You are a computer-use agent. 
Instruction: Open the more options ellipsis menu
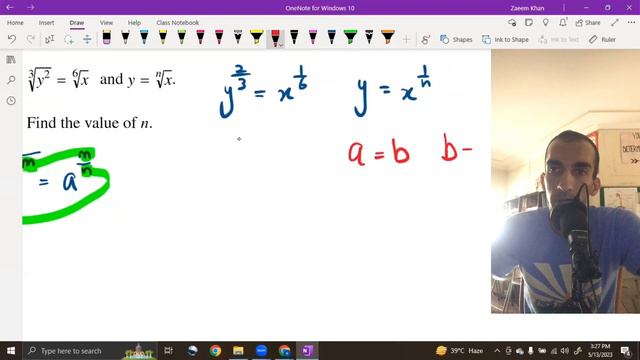tap(631, 23)
